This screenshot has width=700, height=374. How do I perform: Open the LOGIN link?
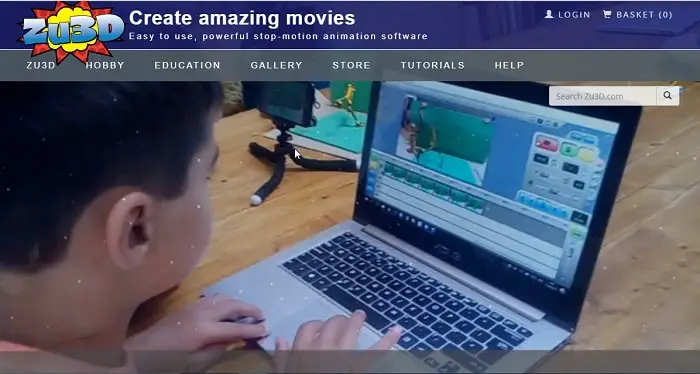[x=574, y=15]
